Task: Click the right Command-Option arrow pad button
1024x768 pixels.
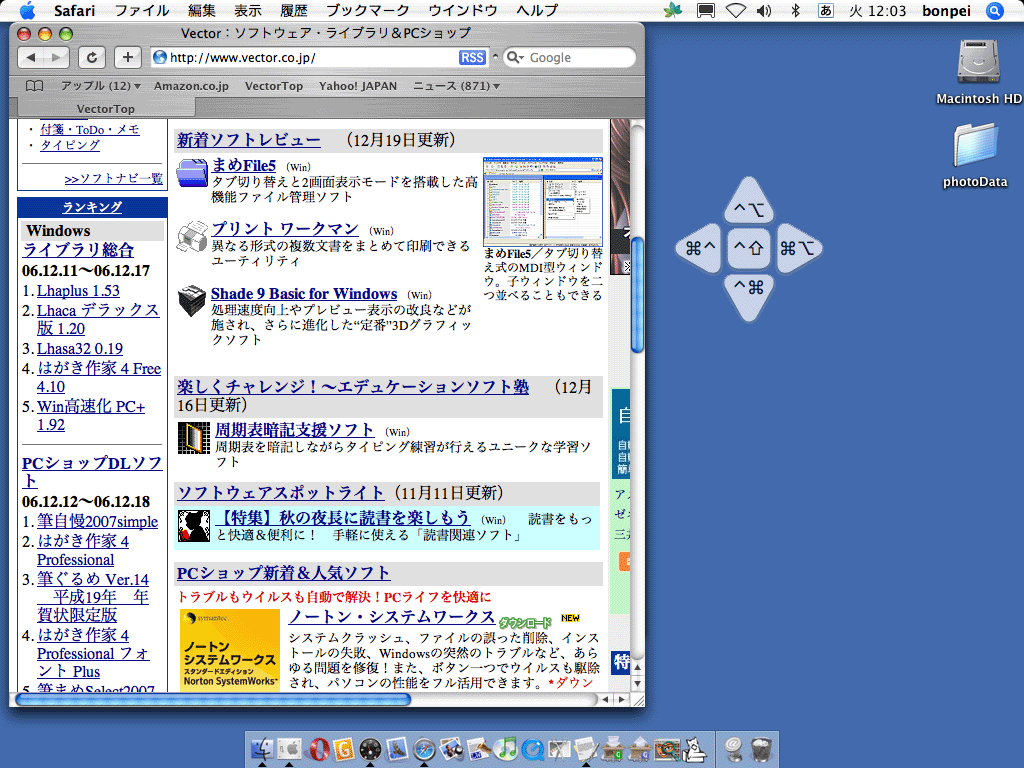Action: pyautogui.click(x=799, y=248)
